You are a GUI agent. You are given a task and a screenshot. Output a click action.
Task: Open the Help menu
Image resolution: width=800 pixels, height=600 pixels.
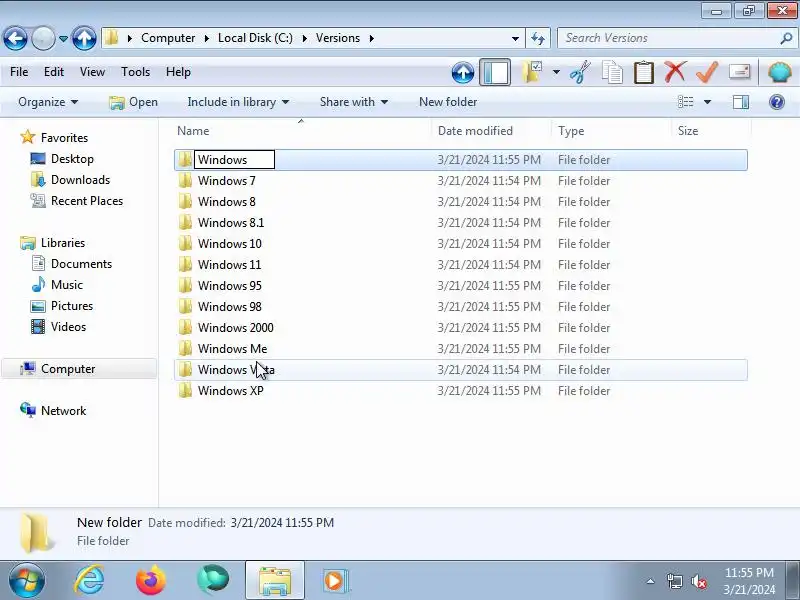tap(178, 72)
